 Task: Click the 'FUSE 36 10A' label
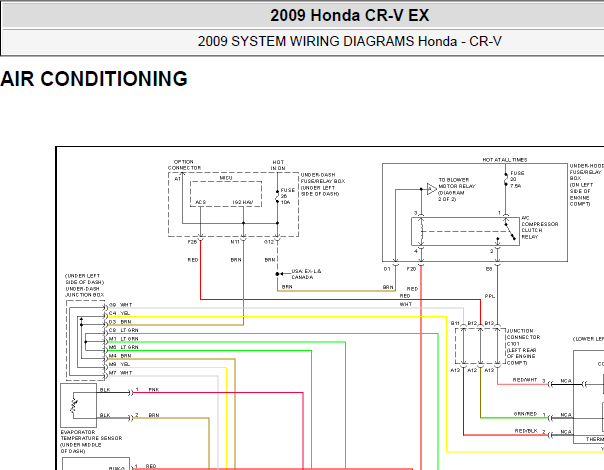287,196
